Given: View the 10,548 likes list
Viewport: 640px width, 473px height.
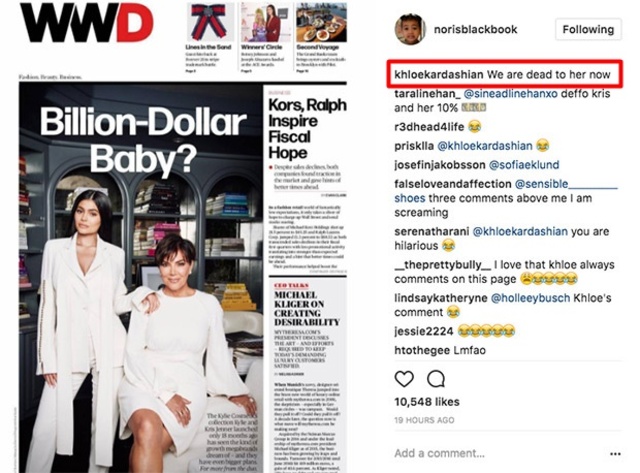Looking at the screenshot, I should pyautogui.click(x=427, y=402).
